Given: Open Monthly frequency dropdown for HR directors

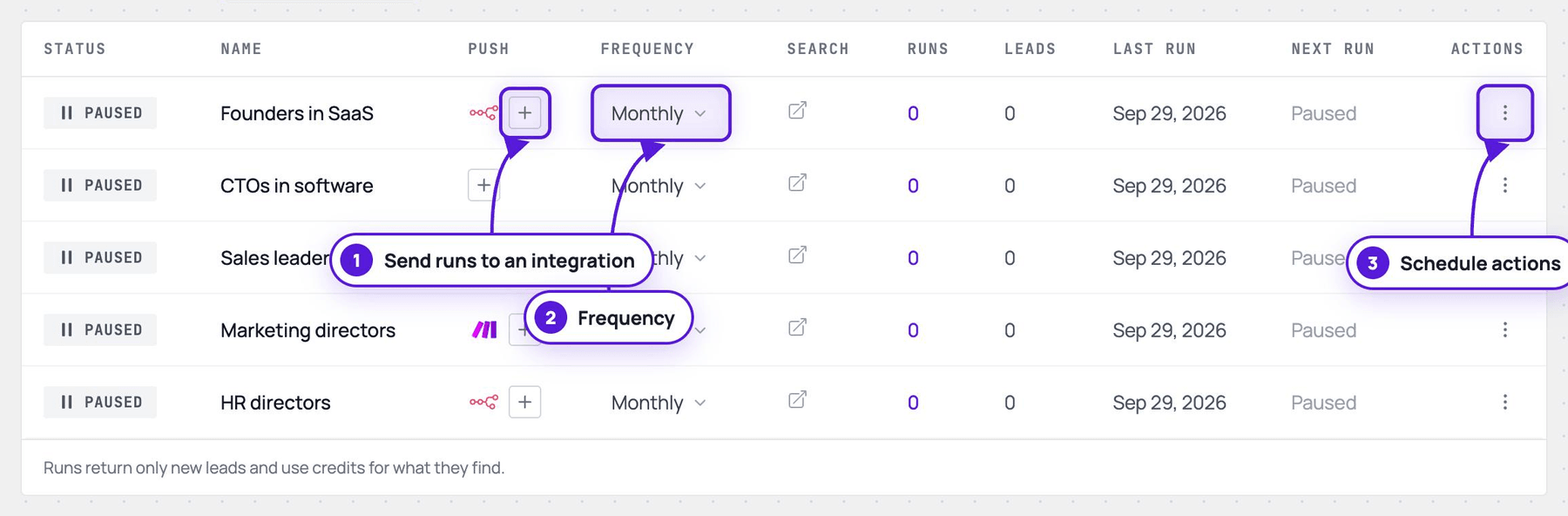Looking at the screenshot, I should [x=659, y=403].
